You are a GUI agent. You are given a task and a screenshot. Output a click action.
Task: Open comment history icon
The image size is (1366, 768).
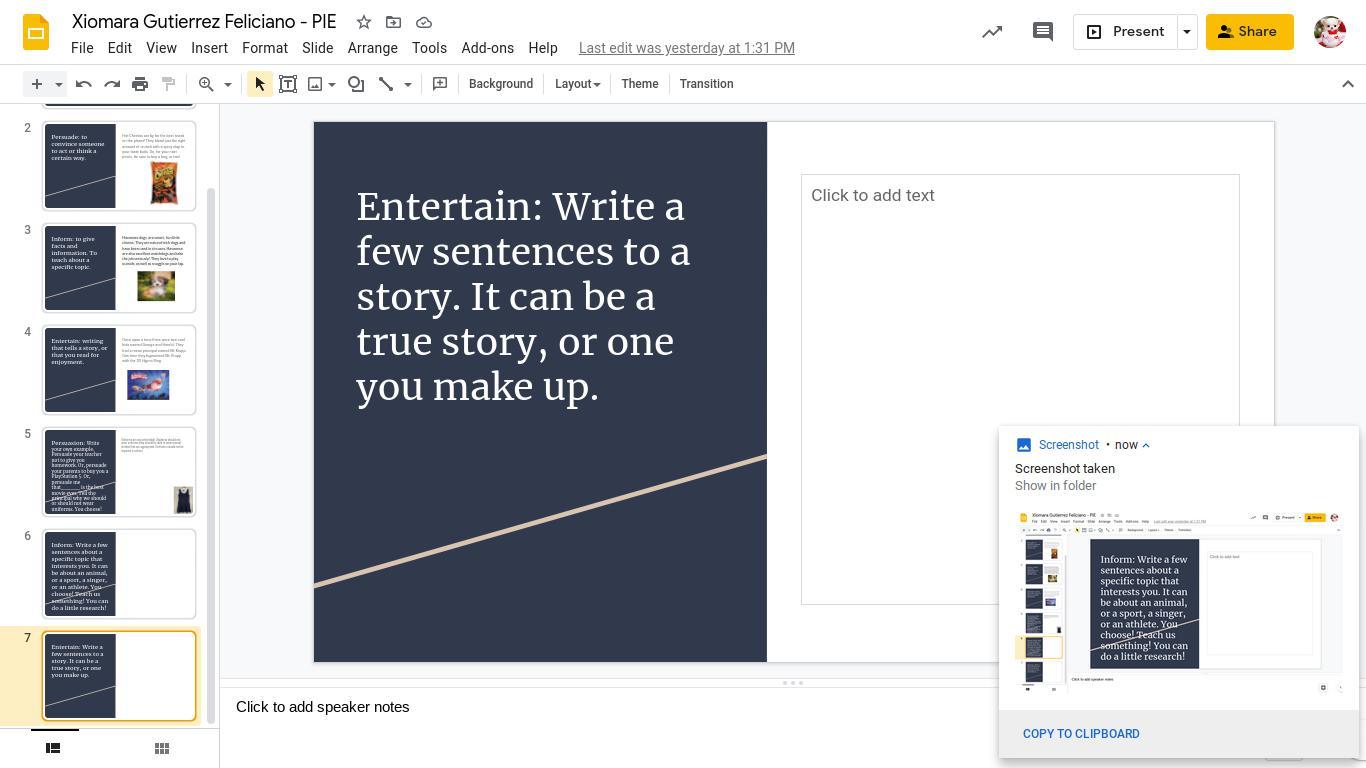tap(1042, 32)
